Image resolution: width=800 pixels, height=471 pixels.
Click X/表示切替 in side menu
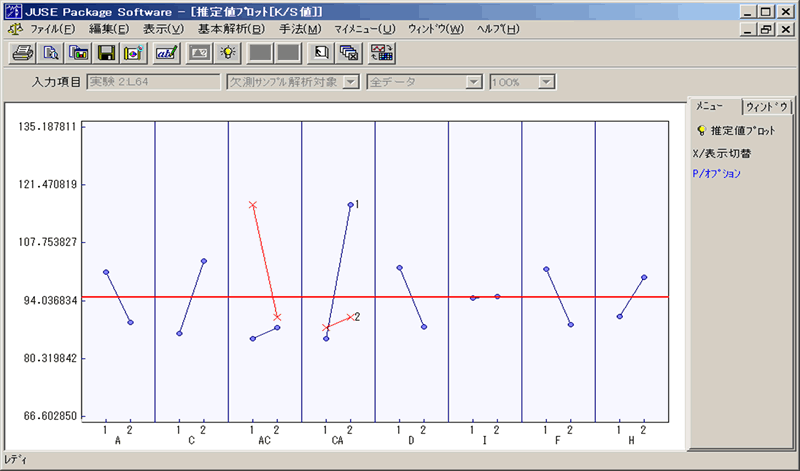[721, 153]
